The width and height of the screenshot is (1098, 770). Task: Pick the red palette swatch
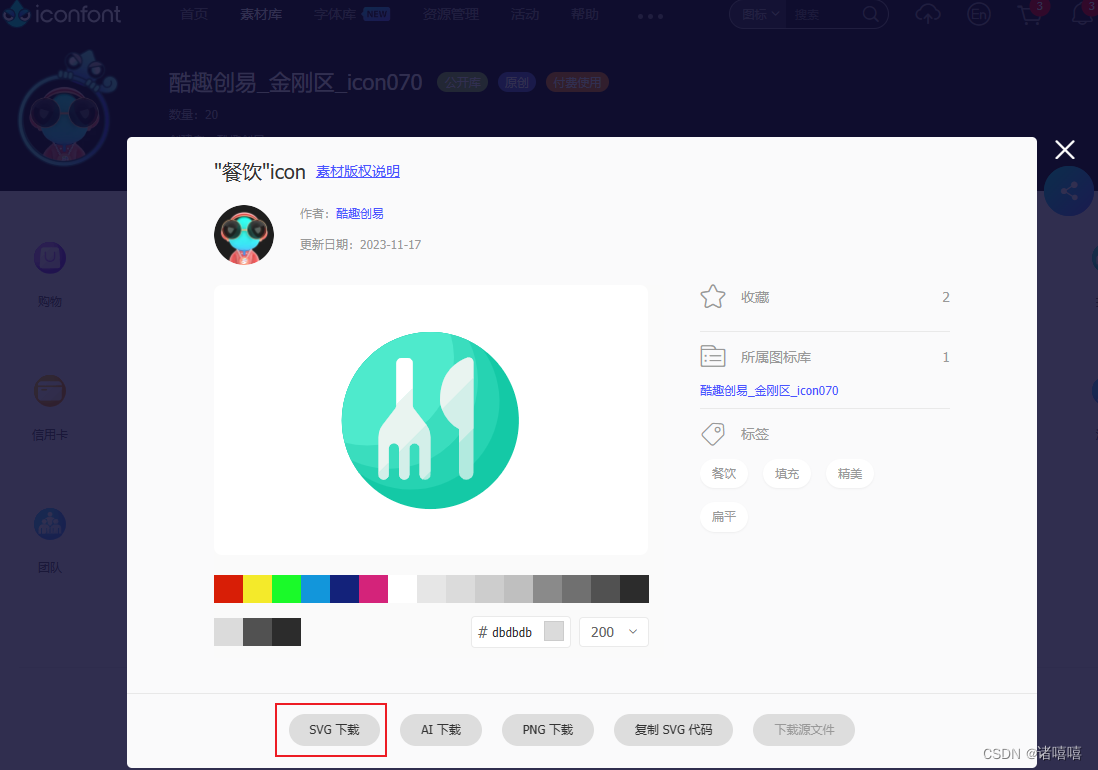point(228,589)
